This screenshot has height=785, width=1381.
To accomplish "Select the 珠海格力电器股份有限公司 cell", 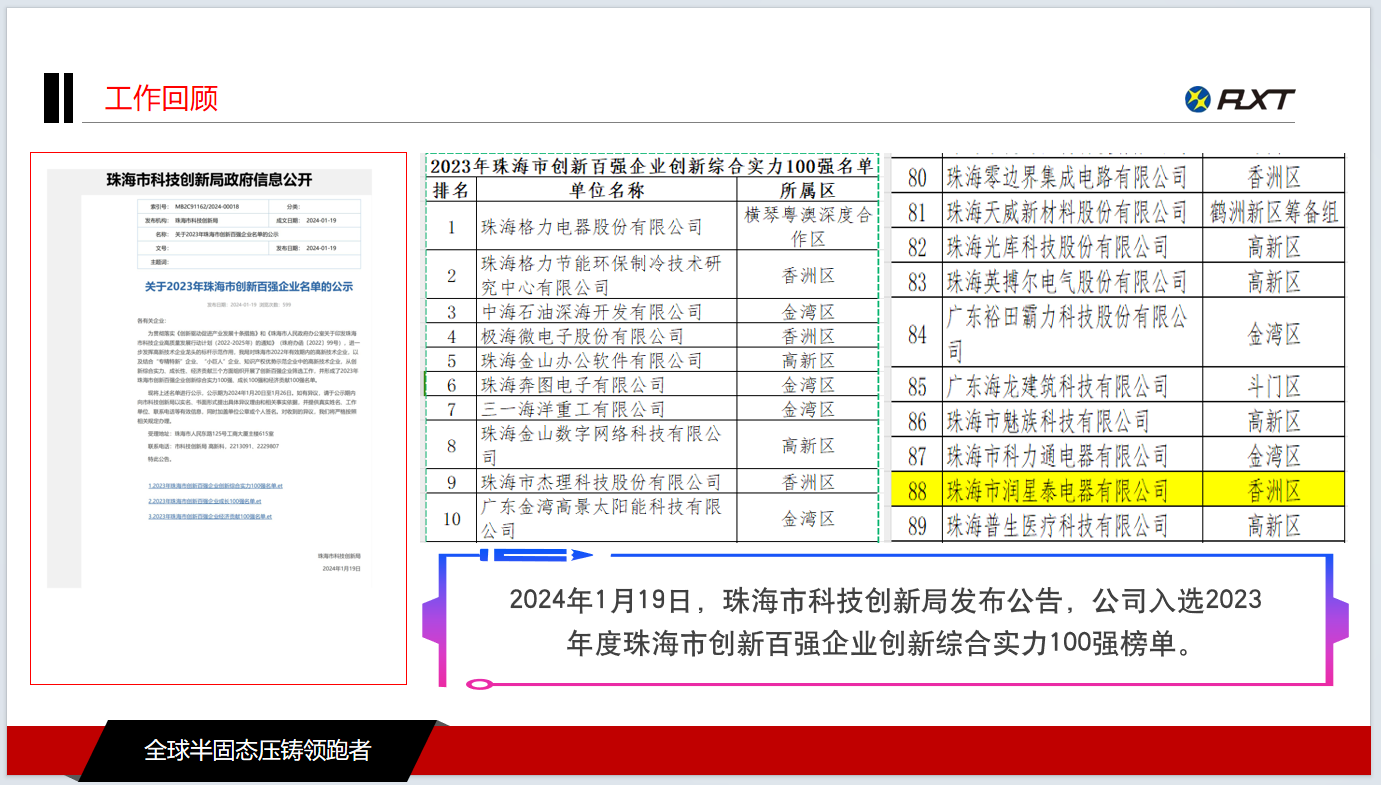I will (x=607, y=227).
